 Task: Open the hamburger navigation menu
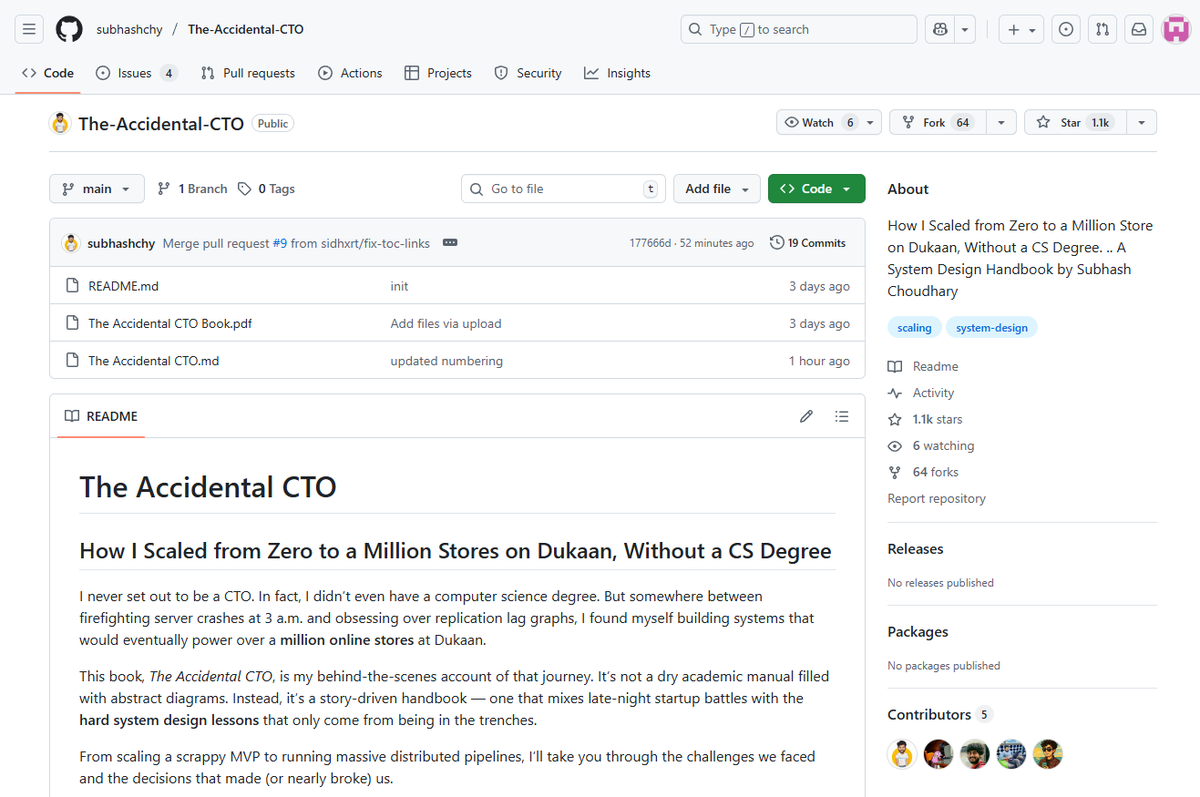29,30
